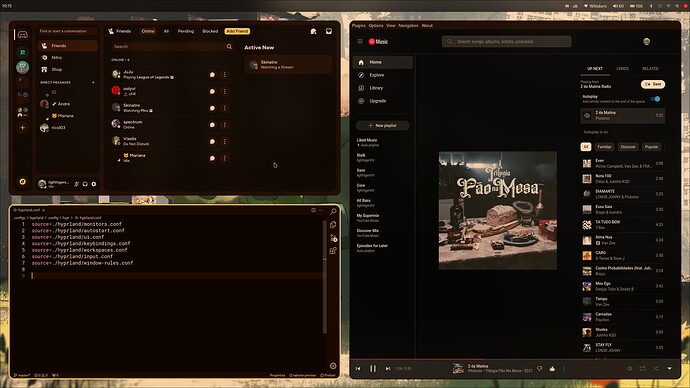Viewport: 690px width, 388px height.
Task: Message JuJu using the chat bubble icon
Action: click(212, 75)
